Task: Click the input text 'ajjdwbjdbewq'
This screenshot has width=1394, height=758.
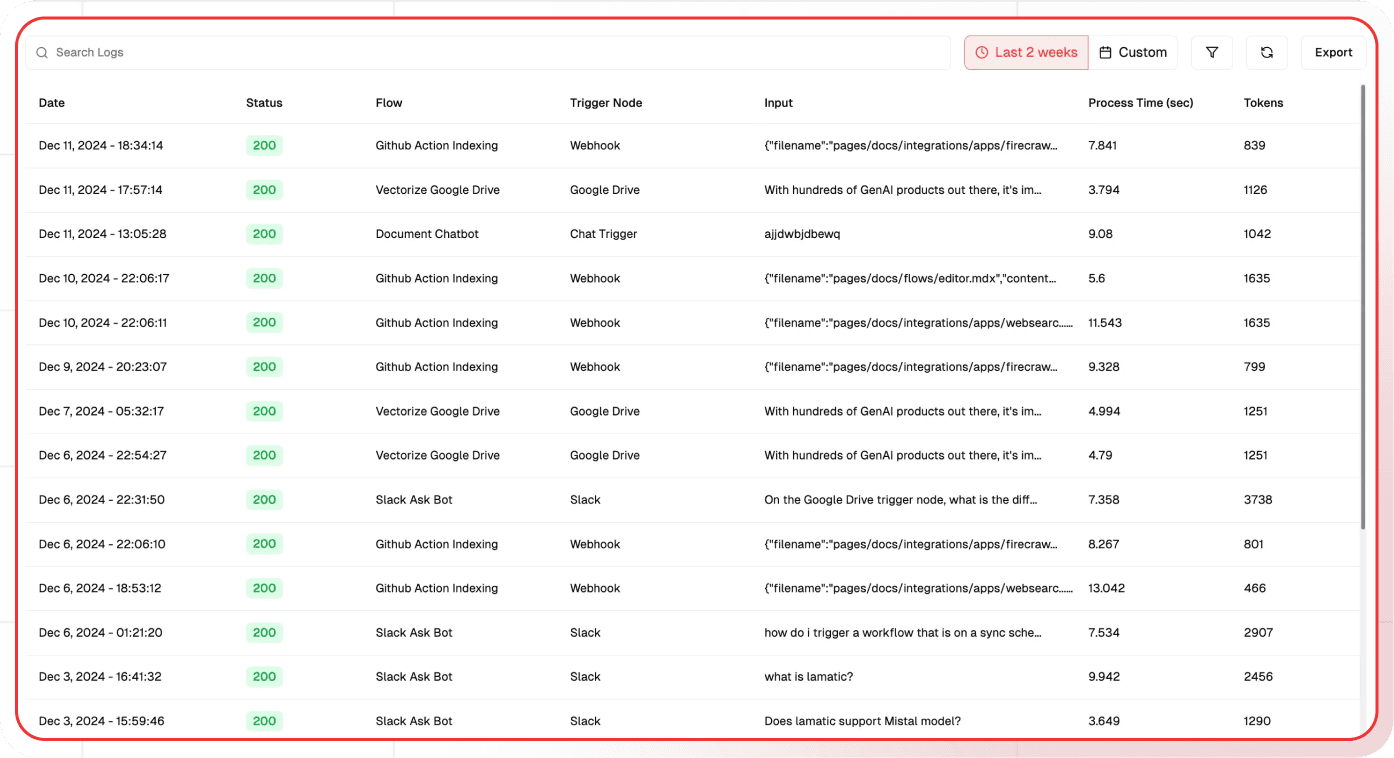Action: pos(803,234)
